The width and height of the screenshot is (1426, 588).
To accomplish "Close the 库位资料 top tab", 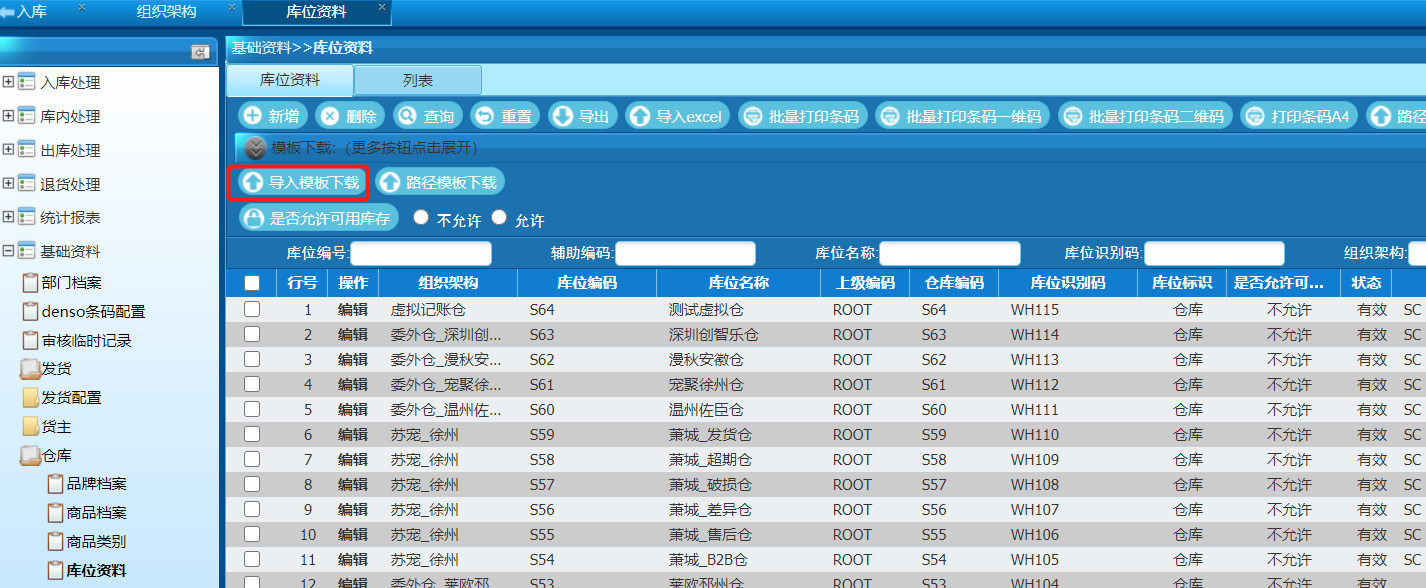I will pyautogui.click(x=381, y=7).
